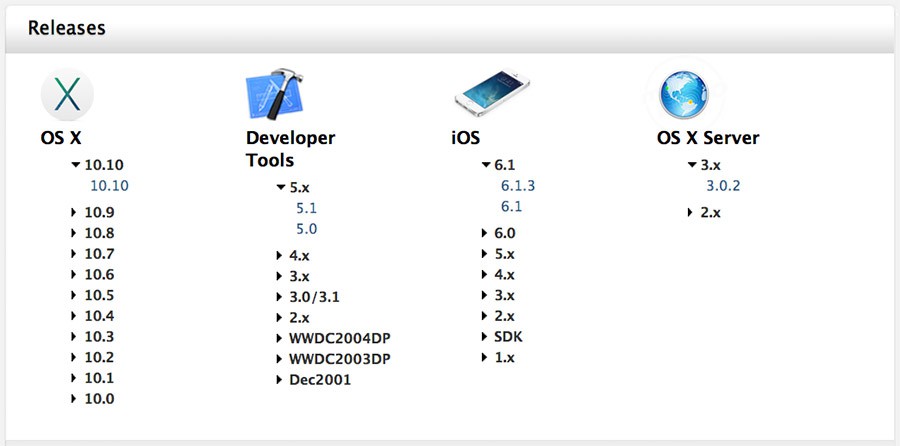Click the Developer Tools section heading
The width and height of the screenshot is (900, 446).
click(290, 149)
